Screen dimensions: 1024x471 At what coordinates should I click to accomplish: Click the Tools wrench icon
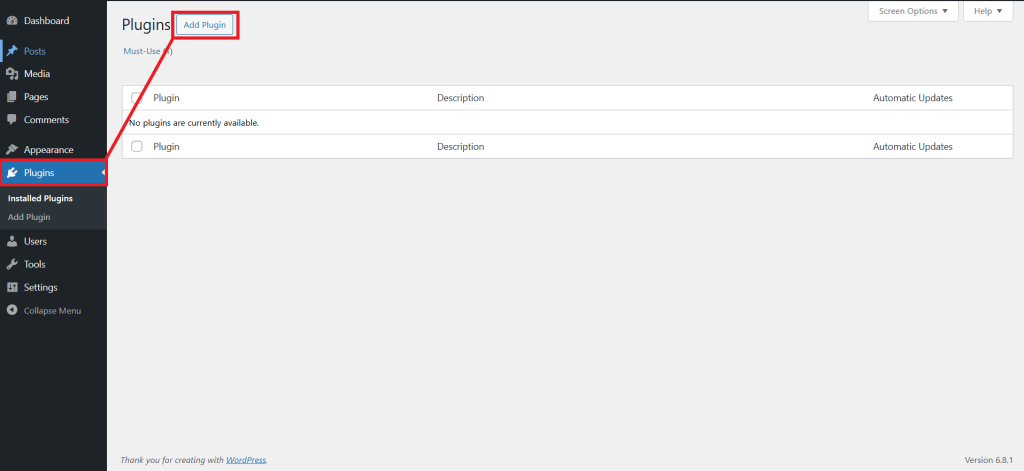coord(12,265)
